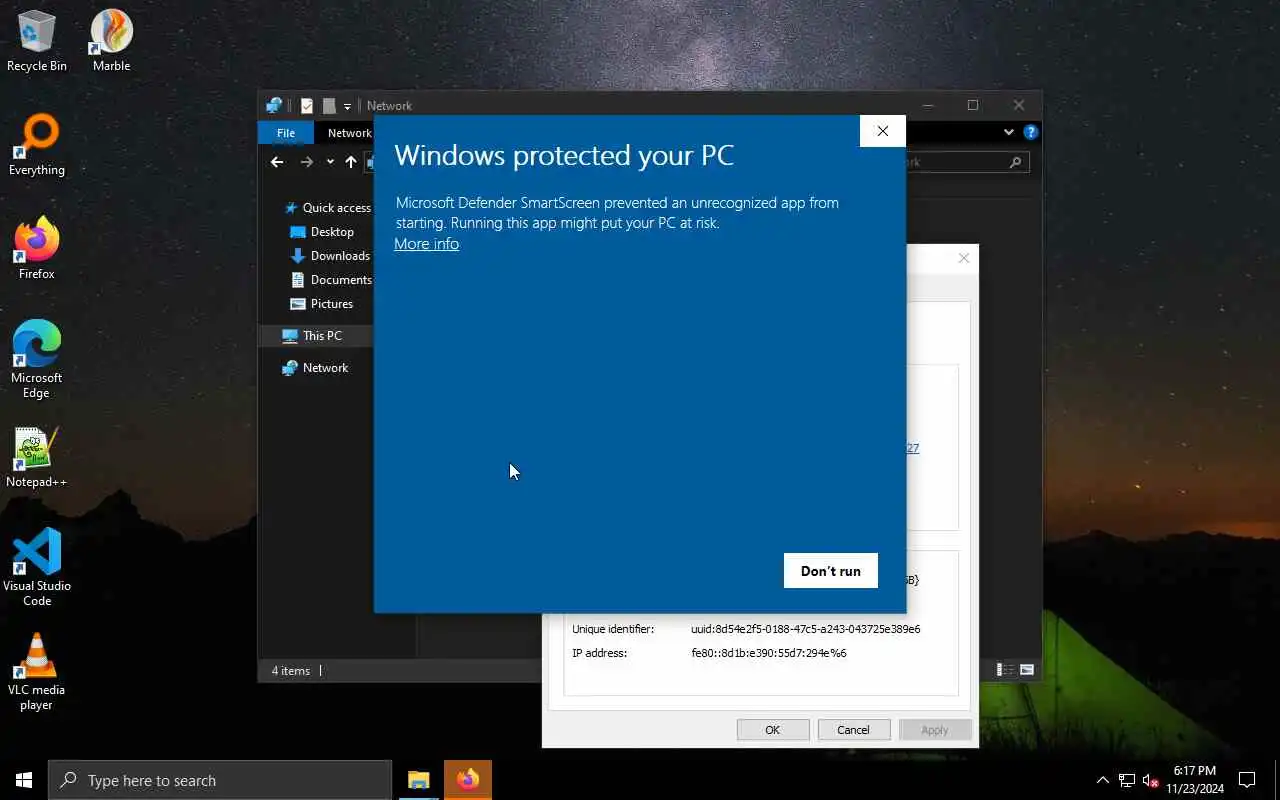Click the Don't run button
1280x800 pixels.
point(830,571)
